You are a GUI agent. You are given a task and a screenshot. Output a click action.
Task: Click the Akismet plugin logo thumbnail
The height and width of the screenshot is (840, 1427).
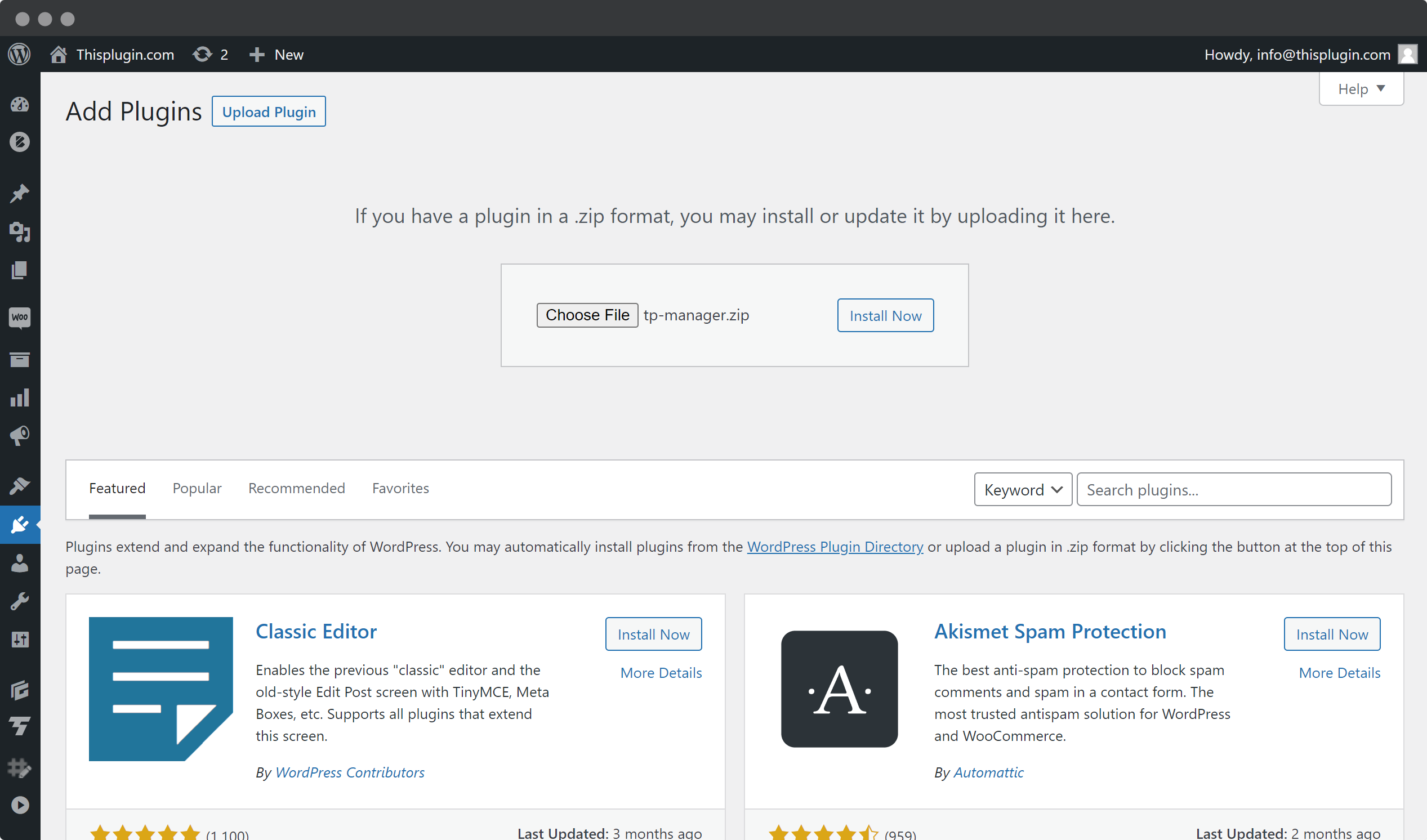[839, 689]
